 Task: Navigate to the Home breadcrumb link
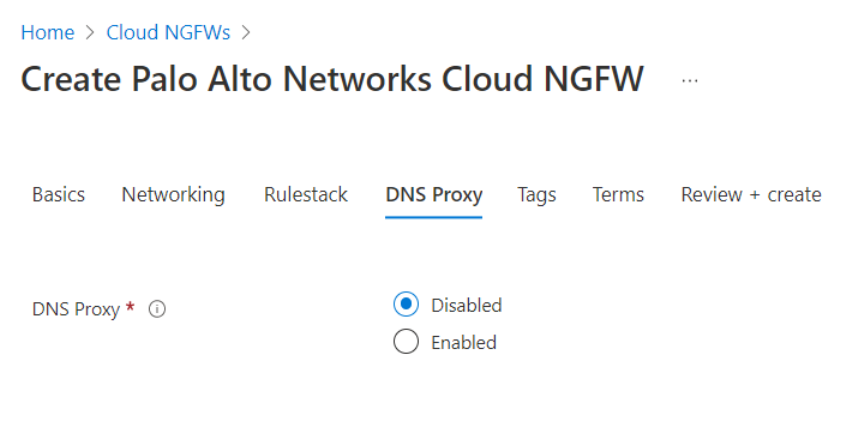point(48,33)
